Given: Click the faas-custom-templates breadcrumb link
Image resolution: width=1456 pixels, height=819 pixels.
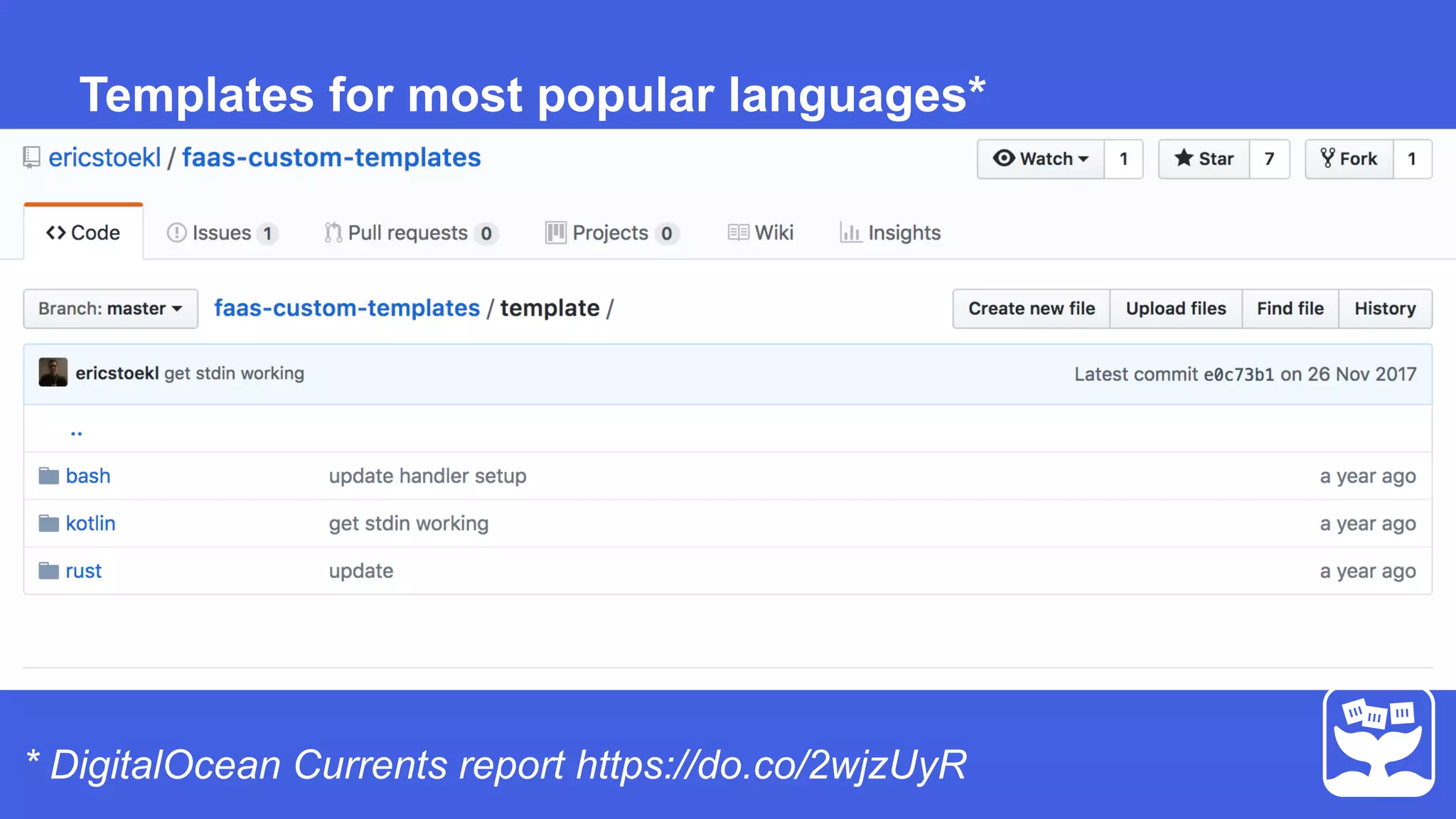Looking at the screenshot, I should pos(347,308).
